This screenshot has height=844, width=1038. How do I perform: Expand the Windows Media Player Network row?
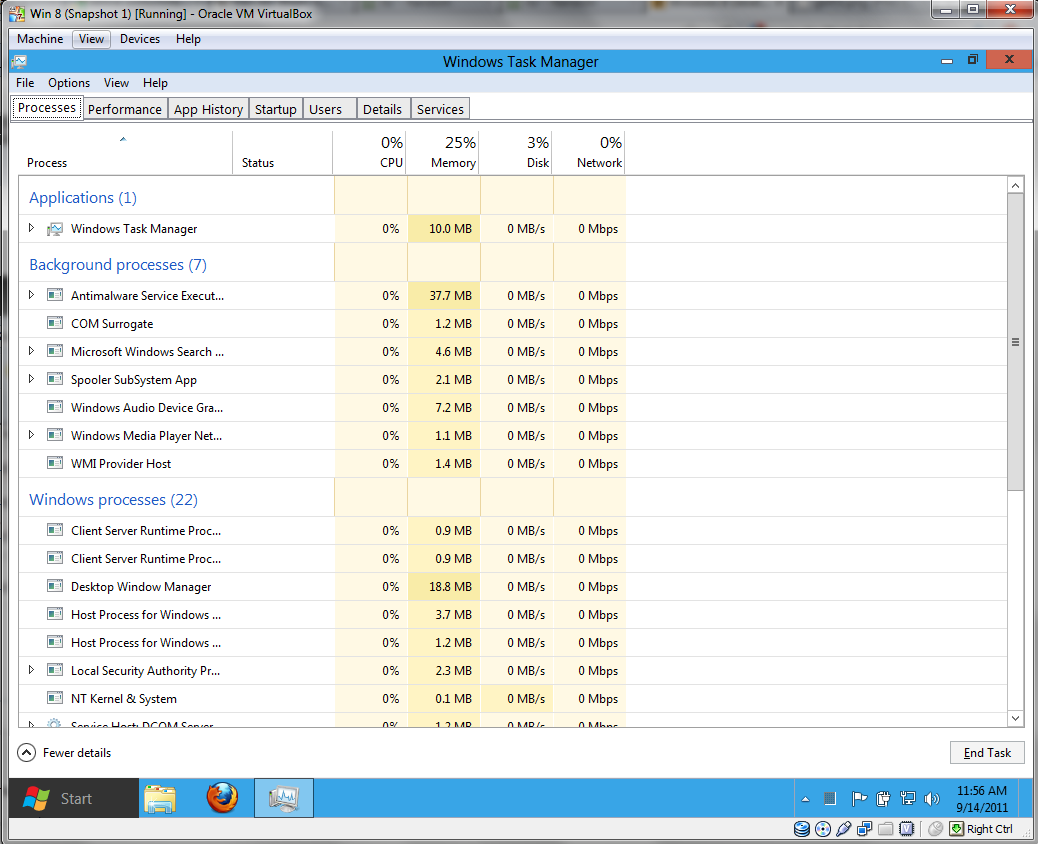pyautogui.click(x=31, y=435)
